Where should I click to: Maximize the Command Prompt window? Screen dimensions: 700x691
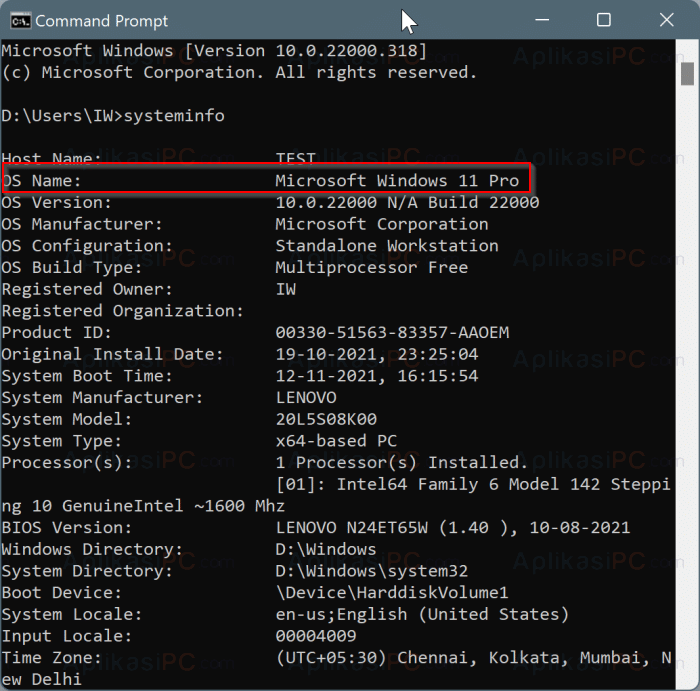click(x=604, y=20)
